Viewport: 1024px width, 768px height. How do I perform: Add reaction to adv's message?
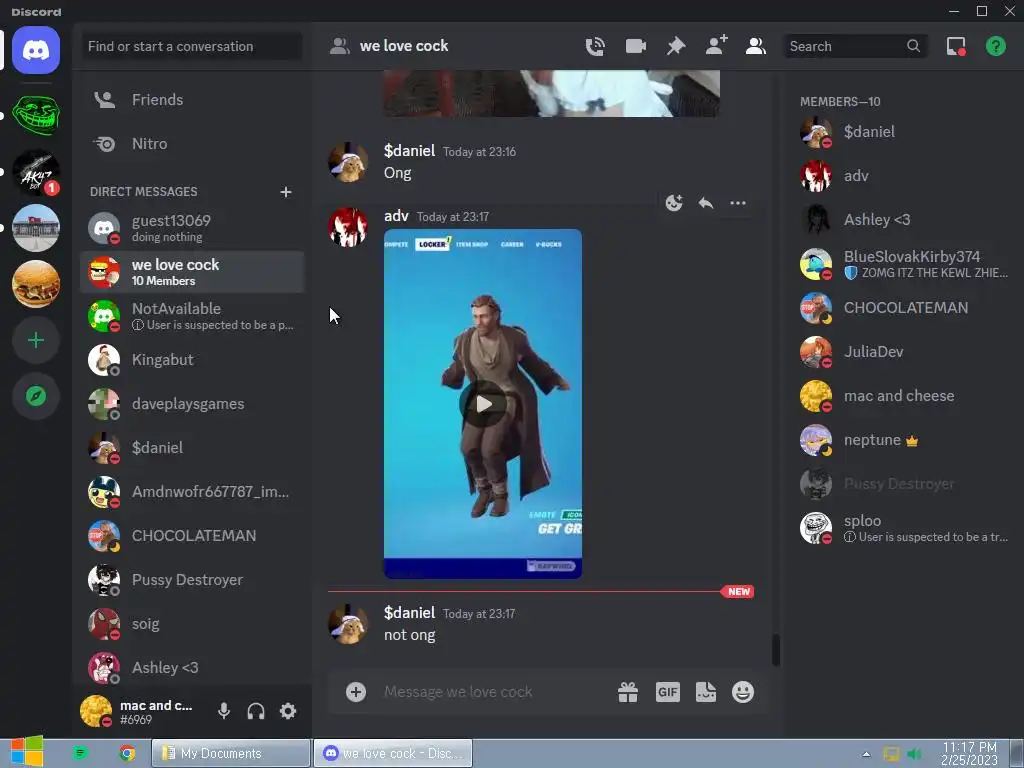tap(674, 203)
